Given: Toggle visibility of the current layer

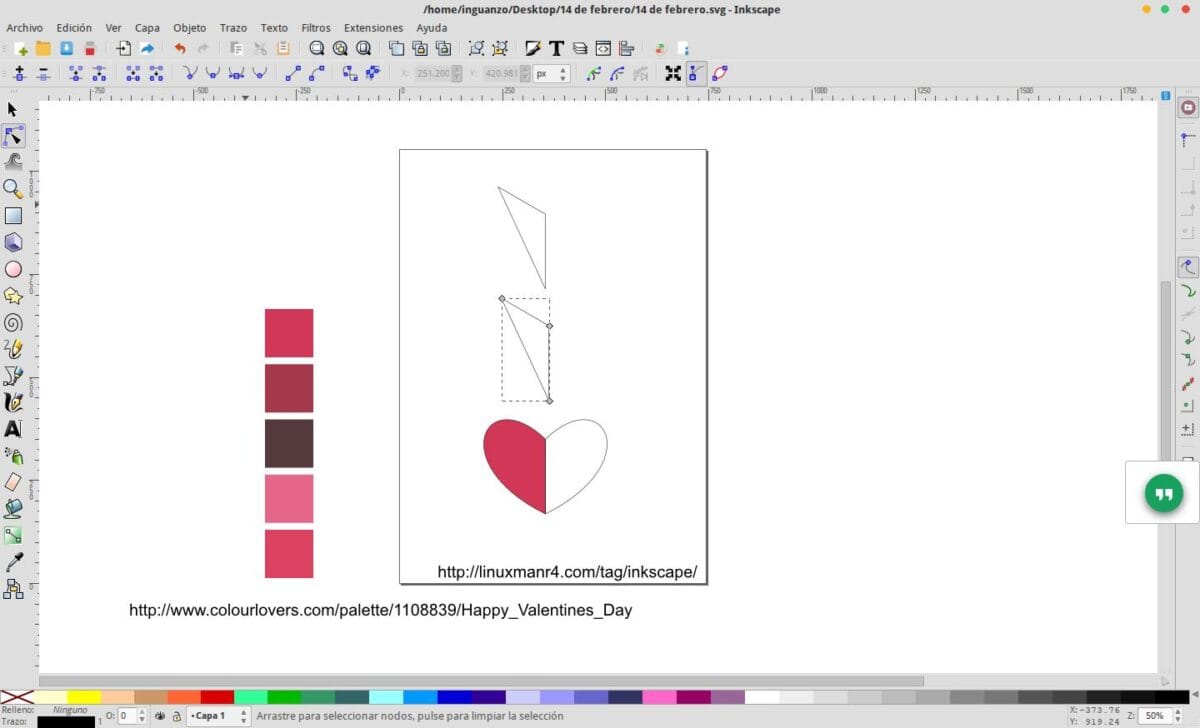Looking at the screenshot, I should [x=158, y=716].
